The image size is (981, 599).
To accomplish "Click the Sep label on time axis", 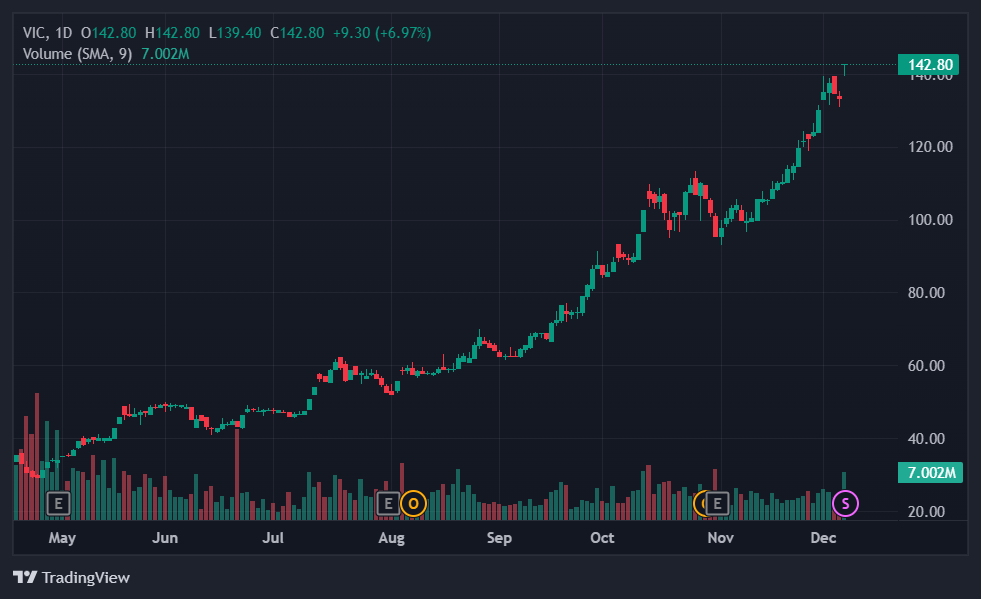I will (499, 538).
